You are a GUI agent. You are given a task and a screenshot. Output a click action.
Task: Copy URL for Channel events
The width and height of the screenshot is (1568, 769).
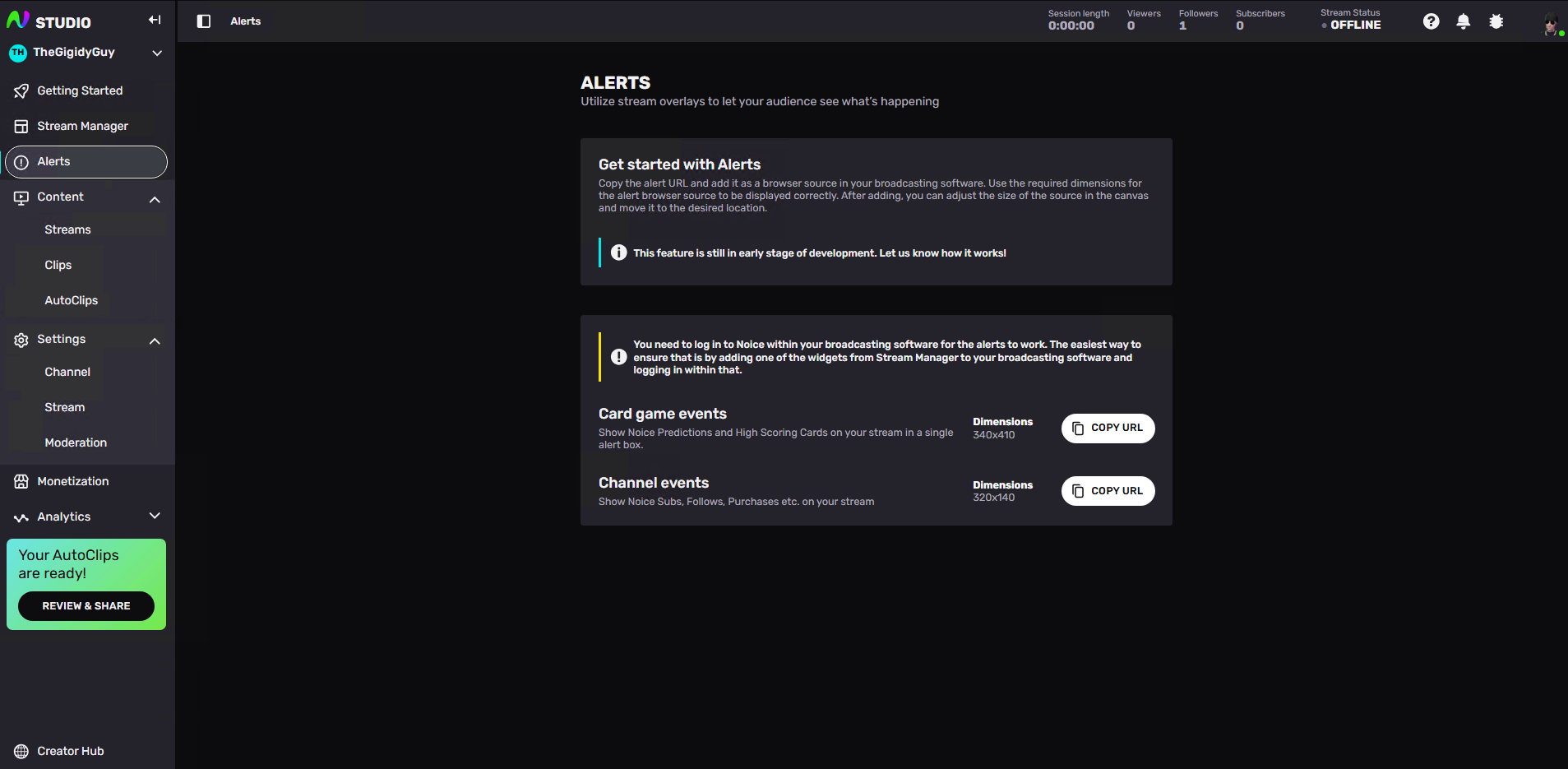coord(1108,491)
